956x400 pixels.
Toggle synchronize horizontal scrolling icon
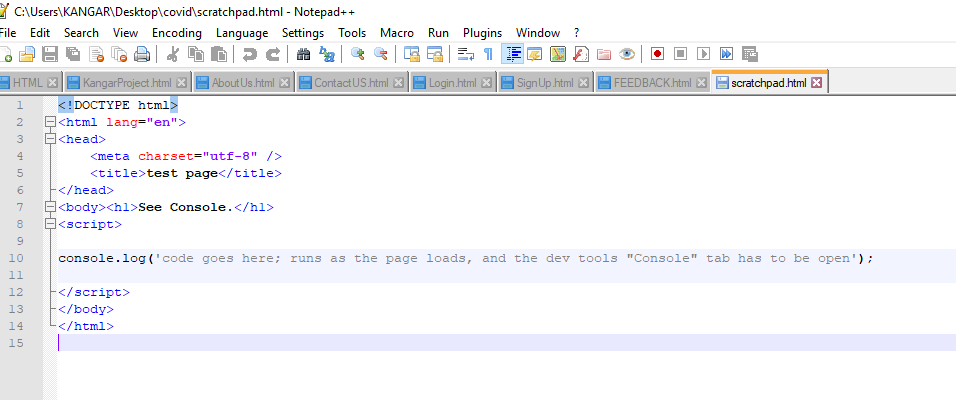435,54
